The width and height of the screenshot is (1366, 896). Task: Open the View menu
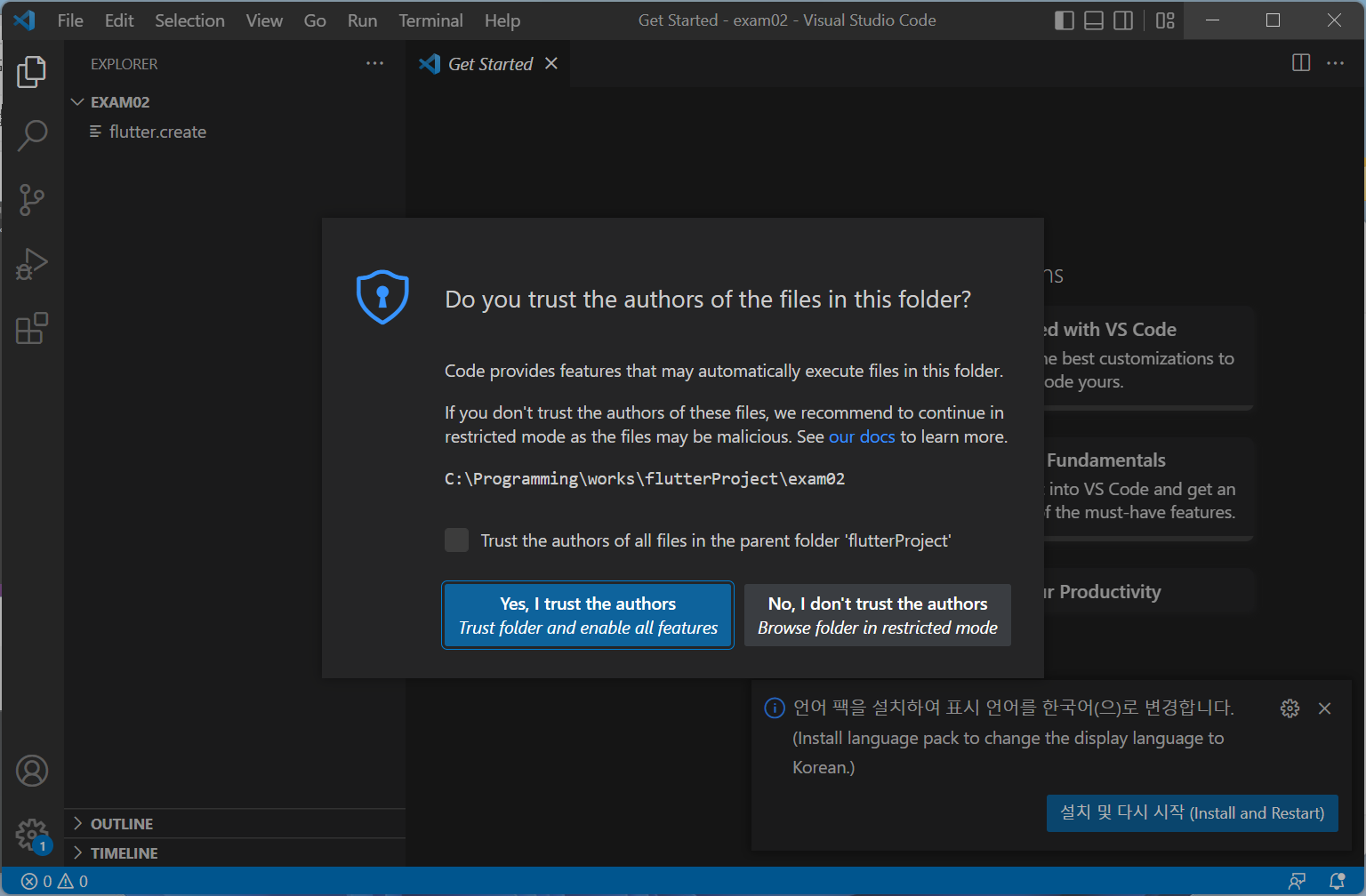264,20
